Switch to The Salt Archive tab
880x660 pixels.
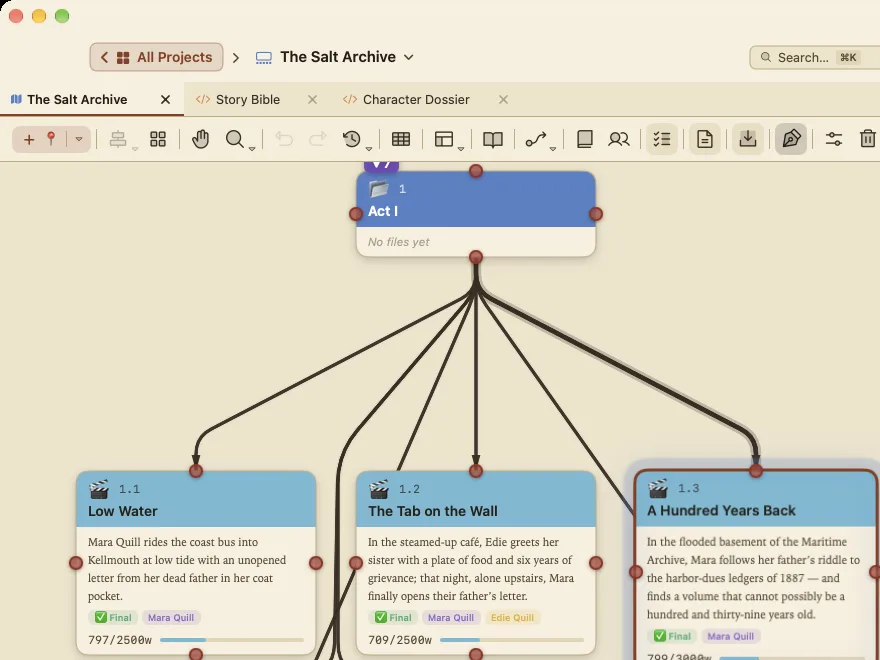[77, 99]
